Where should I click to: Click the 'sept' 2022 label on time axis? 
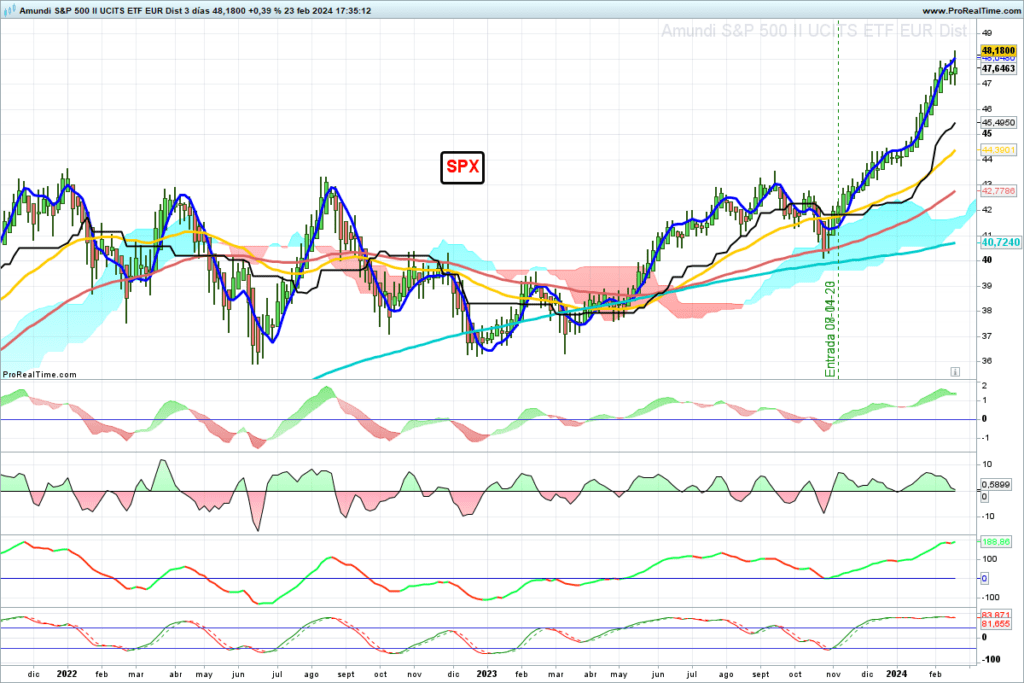click(346, 675)
